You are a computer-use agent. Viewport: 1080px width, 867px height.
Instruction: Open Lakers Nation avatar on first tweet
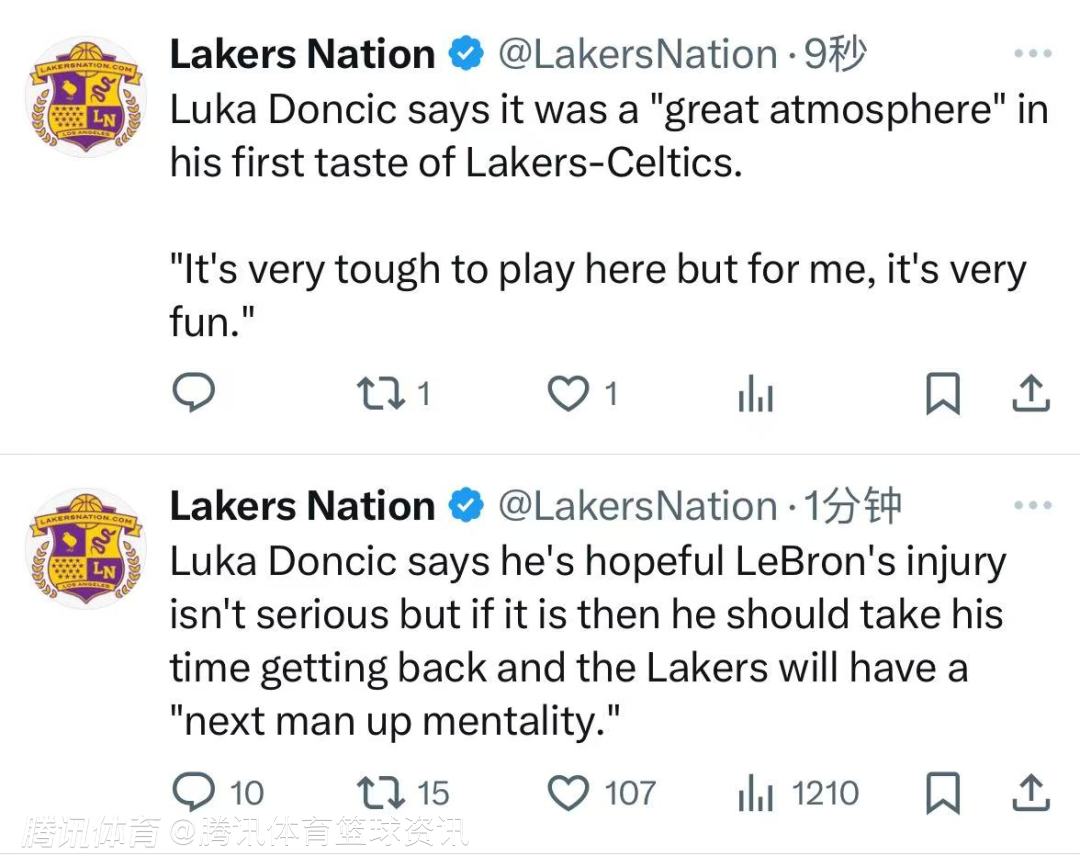point(84,96)
